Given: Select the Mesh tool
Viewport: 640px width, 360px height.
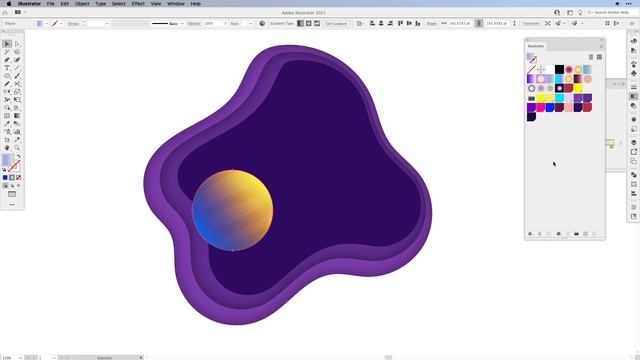Looking at the screenshot, I should coord(7,116).
